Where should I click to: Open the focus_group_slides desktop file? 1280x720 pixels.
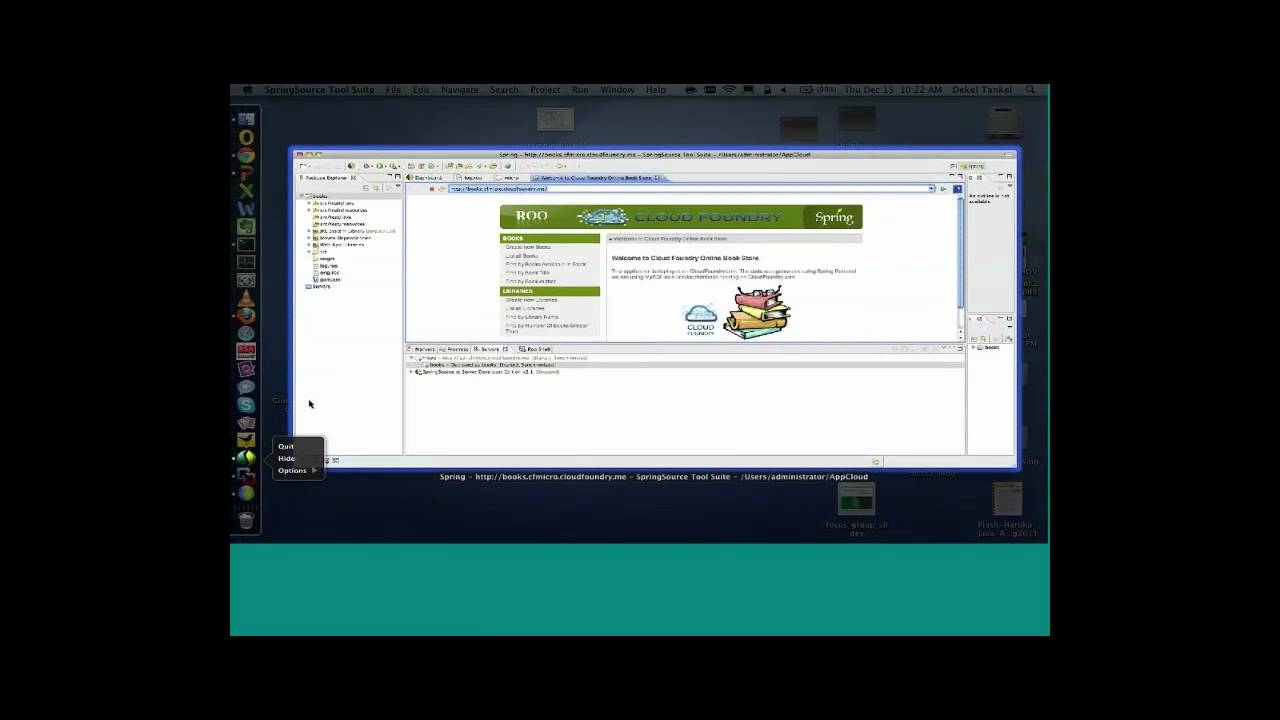click(x=856, y=511)
